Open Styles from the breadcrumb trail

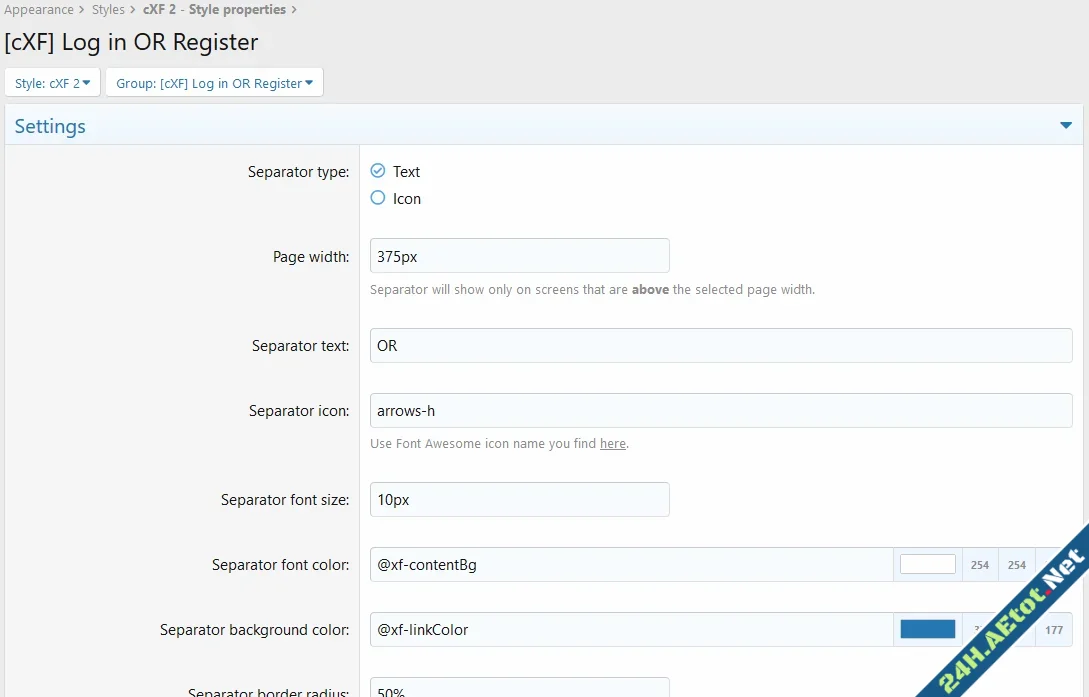tap(108, 9)
